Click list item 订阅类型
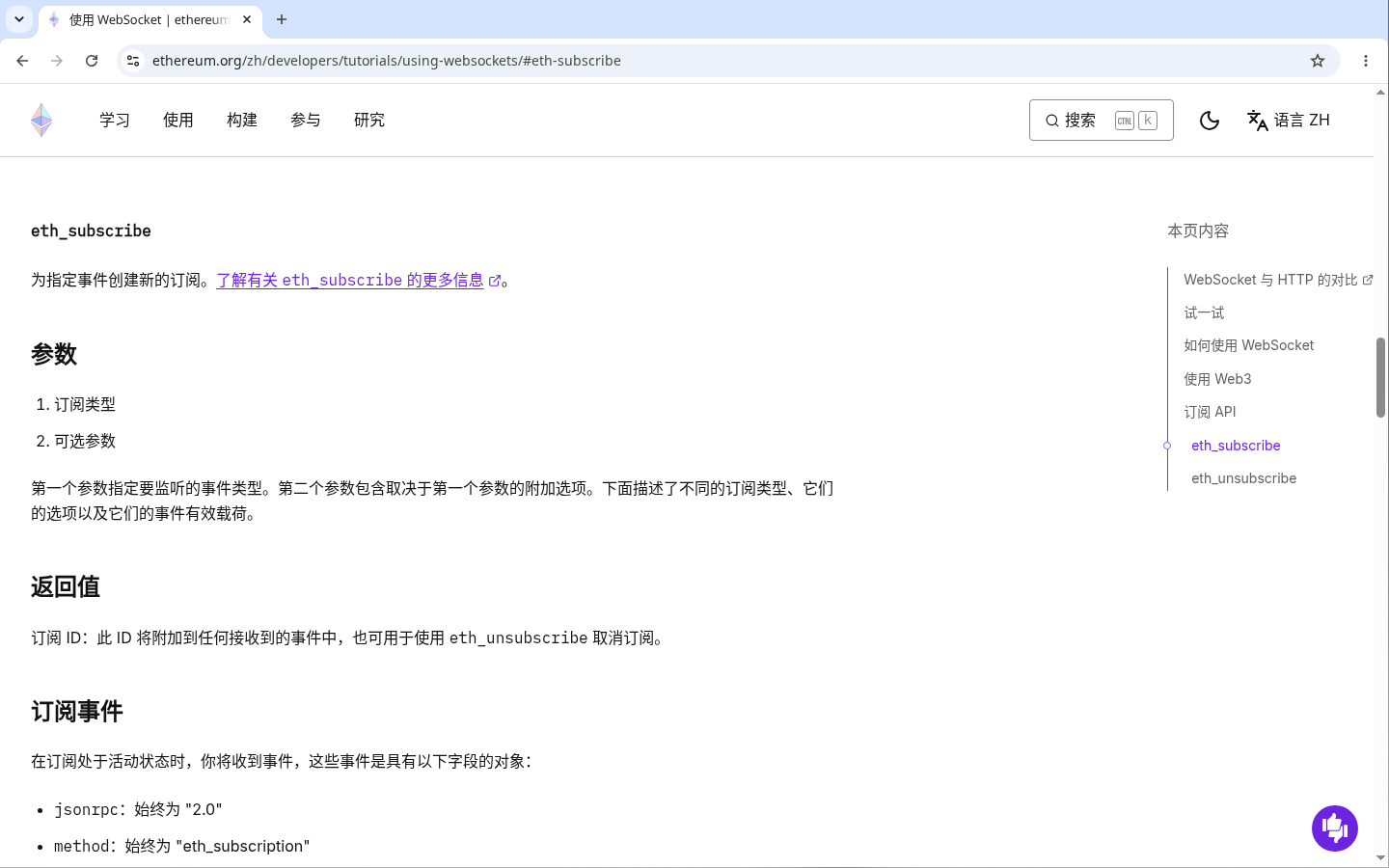 pyautogui.click(x=85, y=404)
